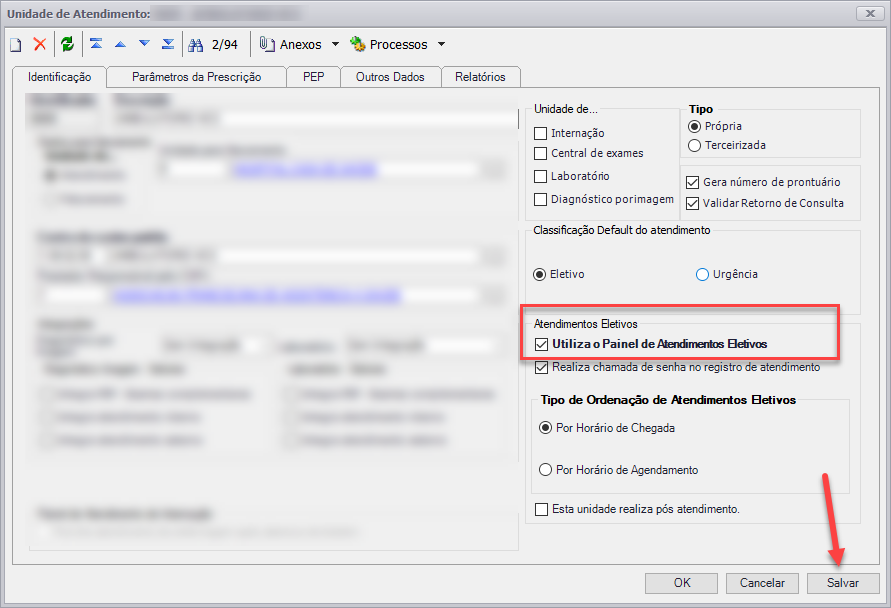Toggle Realiza chamada de senha checkbox
The image size is (891, 608).
[x=542, y=368]
